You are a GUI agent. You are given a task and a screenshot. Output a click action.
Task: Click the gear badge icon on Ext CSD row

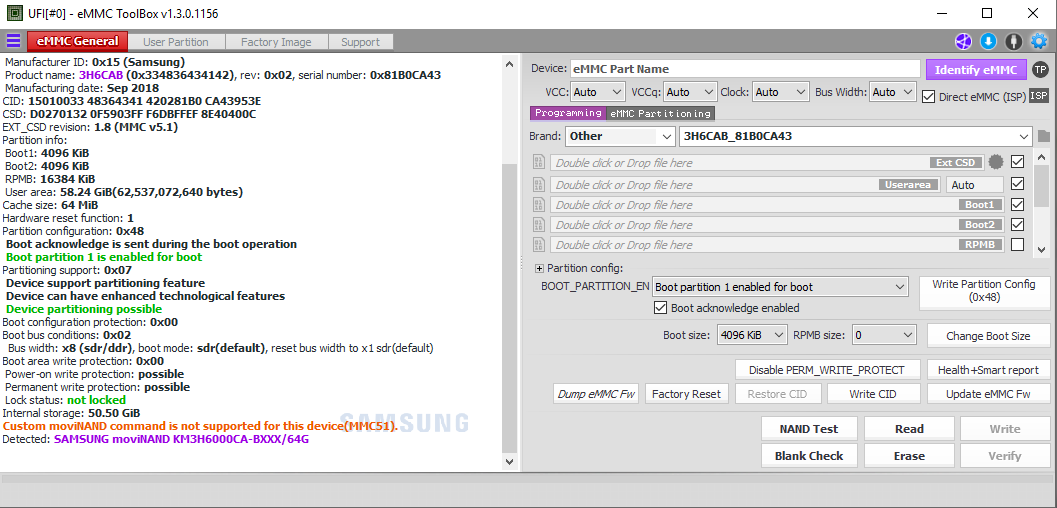pyautogui.click(x=996, y=162)
